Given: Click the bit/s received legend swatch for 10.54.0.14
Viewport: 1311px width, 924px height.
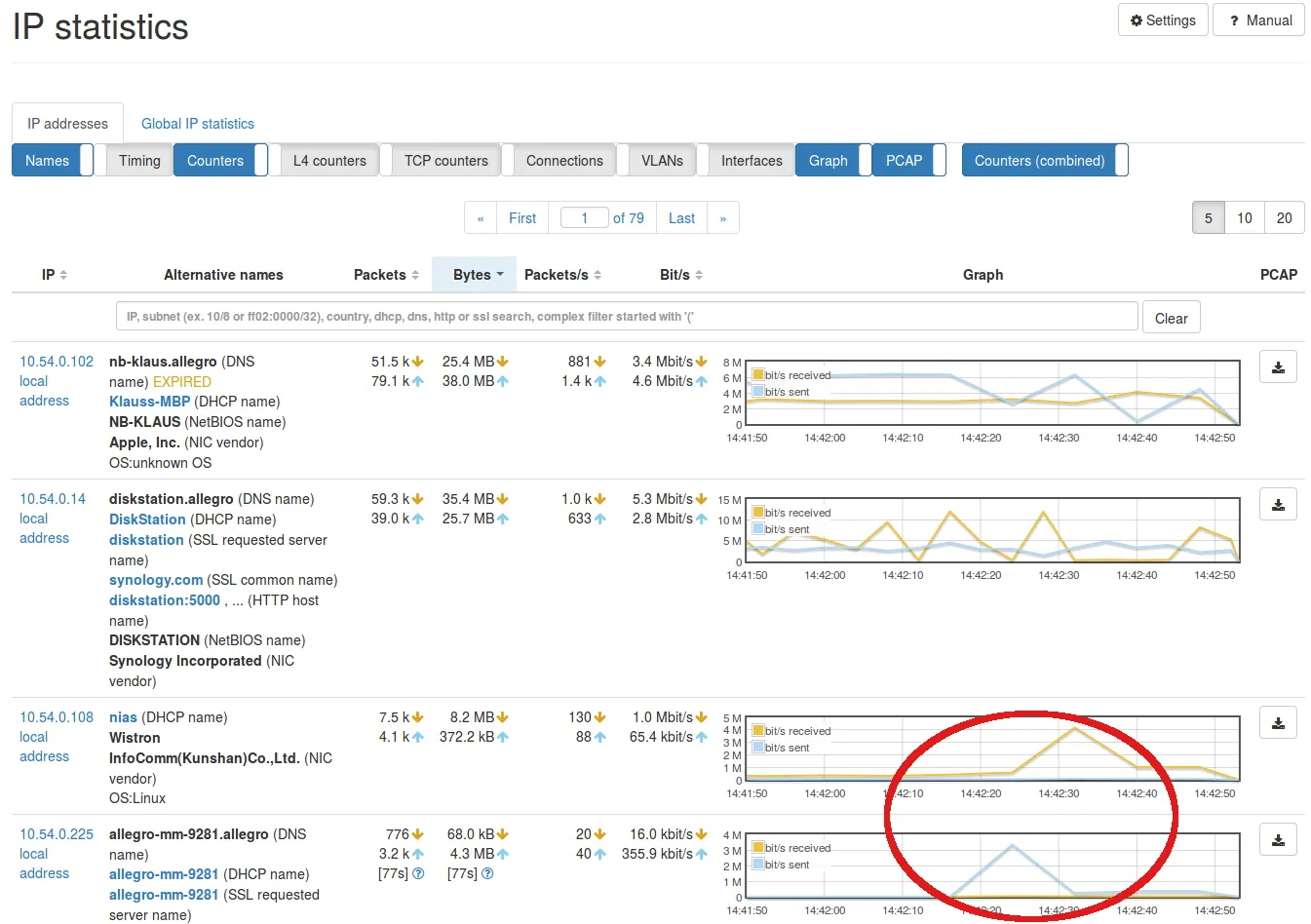Looking at the screenshot, I should (757, 513).
